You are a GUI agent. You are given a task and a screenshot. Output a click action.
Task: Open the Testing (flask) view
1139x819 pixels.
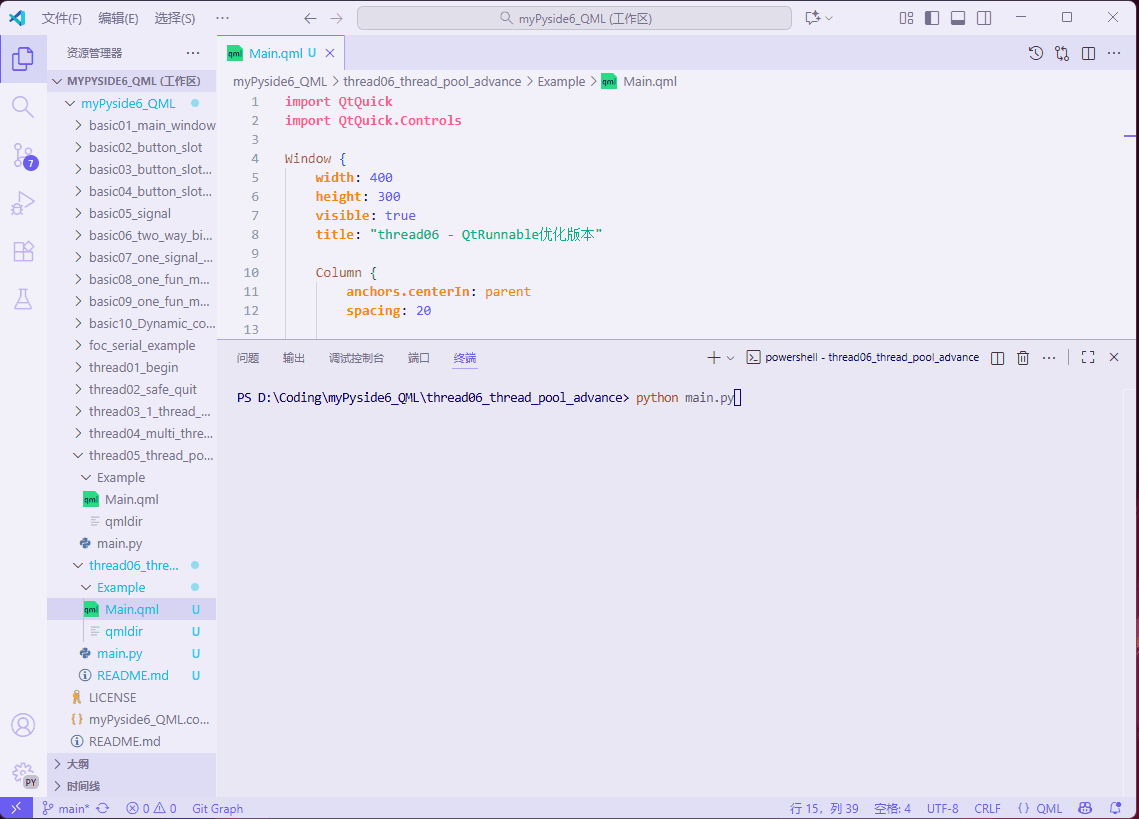(22, 299)
